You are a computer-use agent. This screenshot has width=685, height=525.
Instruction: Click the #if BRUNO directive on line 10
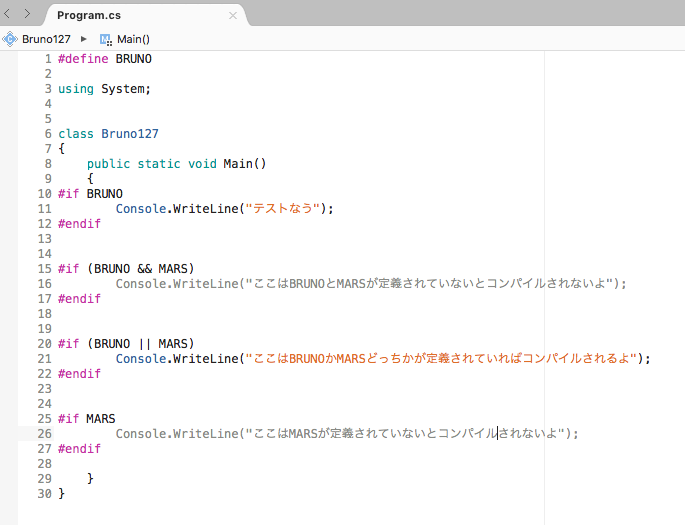pos(90,194)
